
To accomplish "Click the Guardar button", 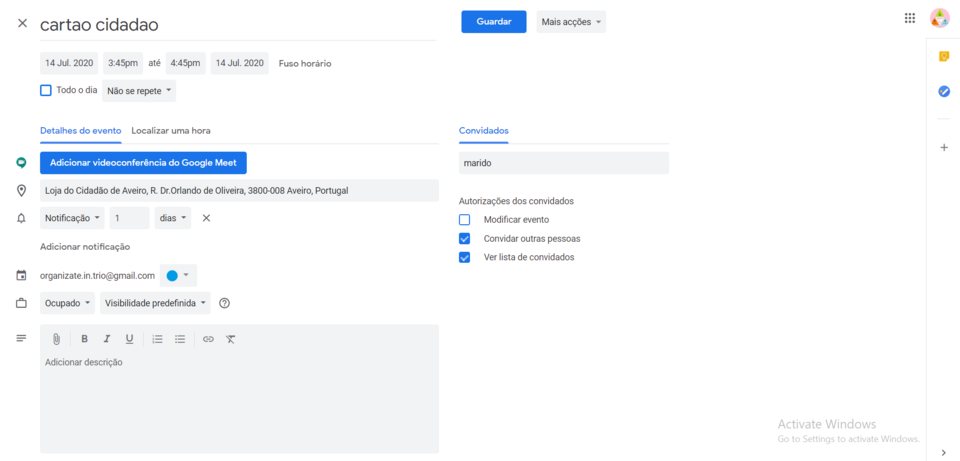I will pos(493,22).
